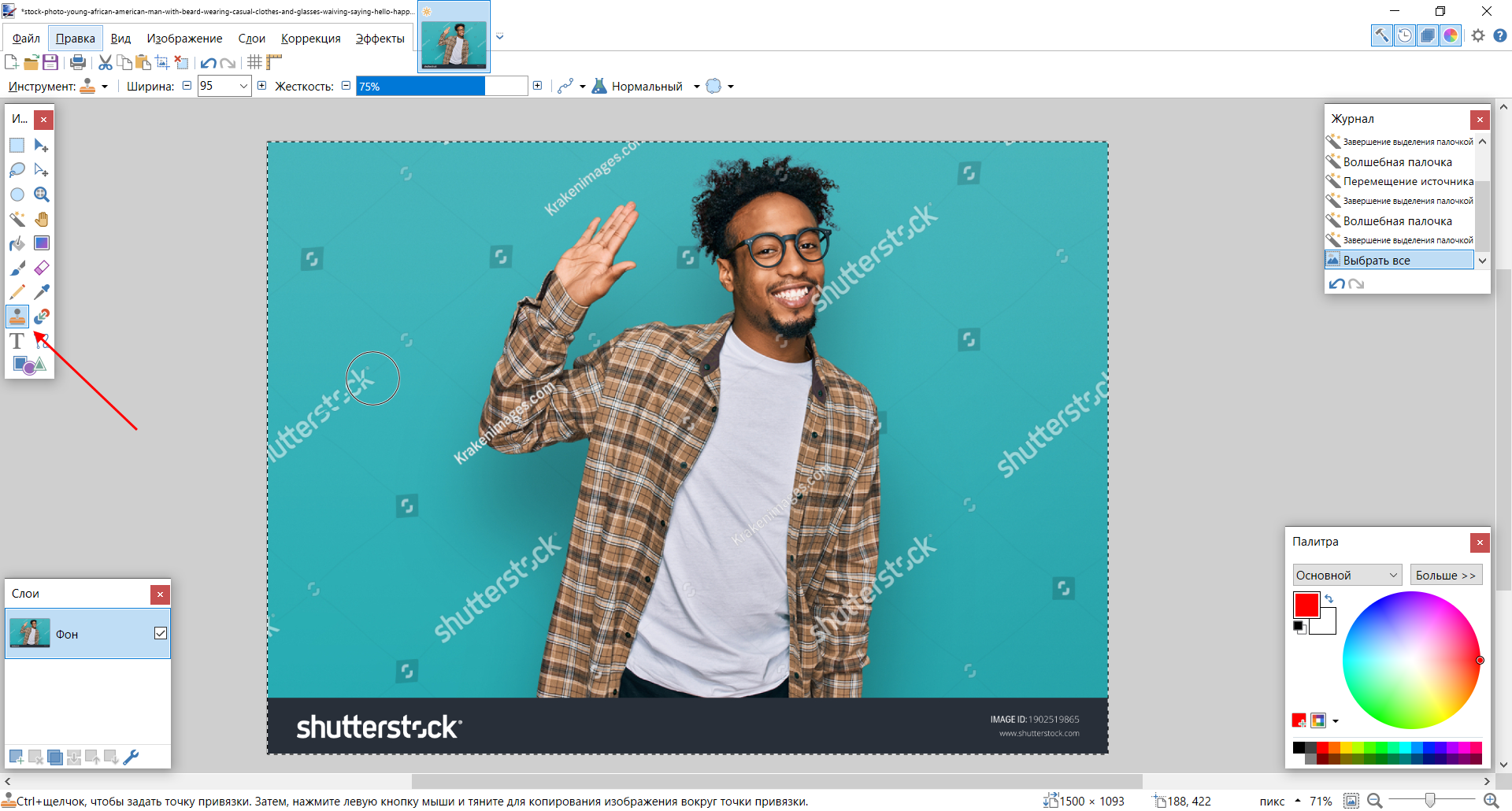Click the Open file folder icon
1512x811 pixels.
(31, 62)
